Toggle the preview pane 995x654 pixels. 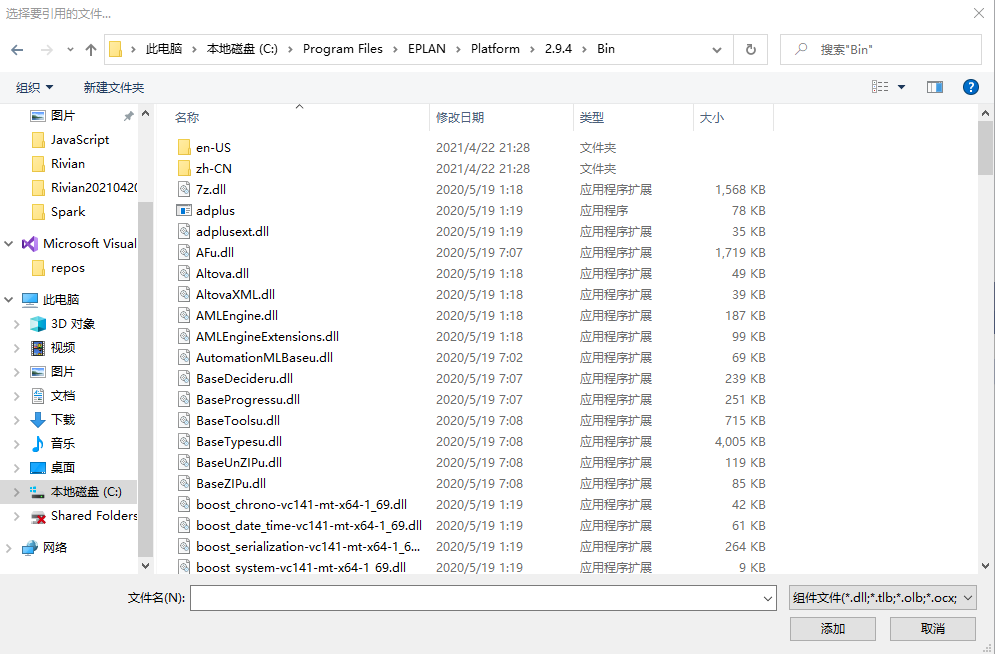[x=934, y=87]
